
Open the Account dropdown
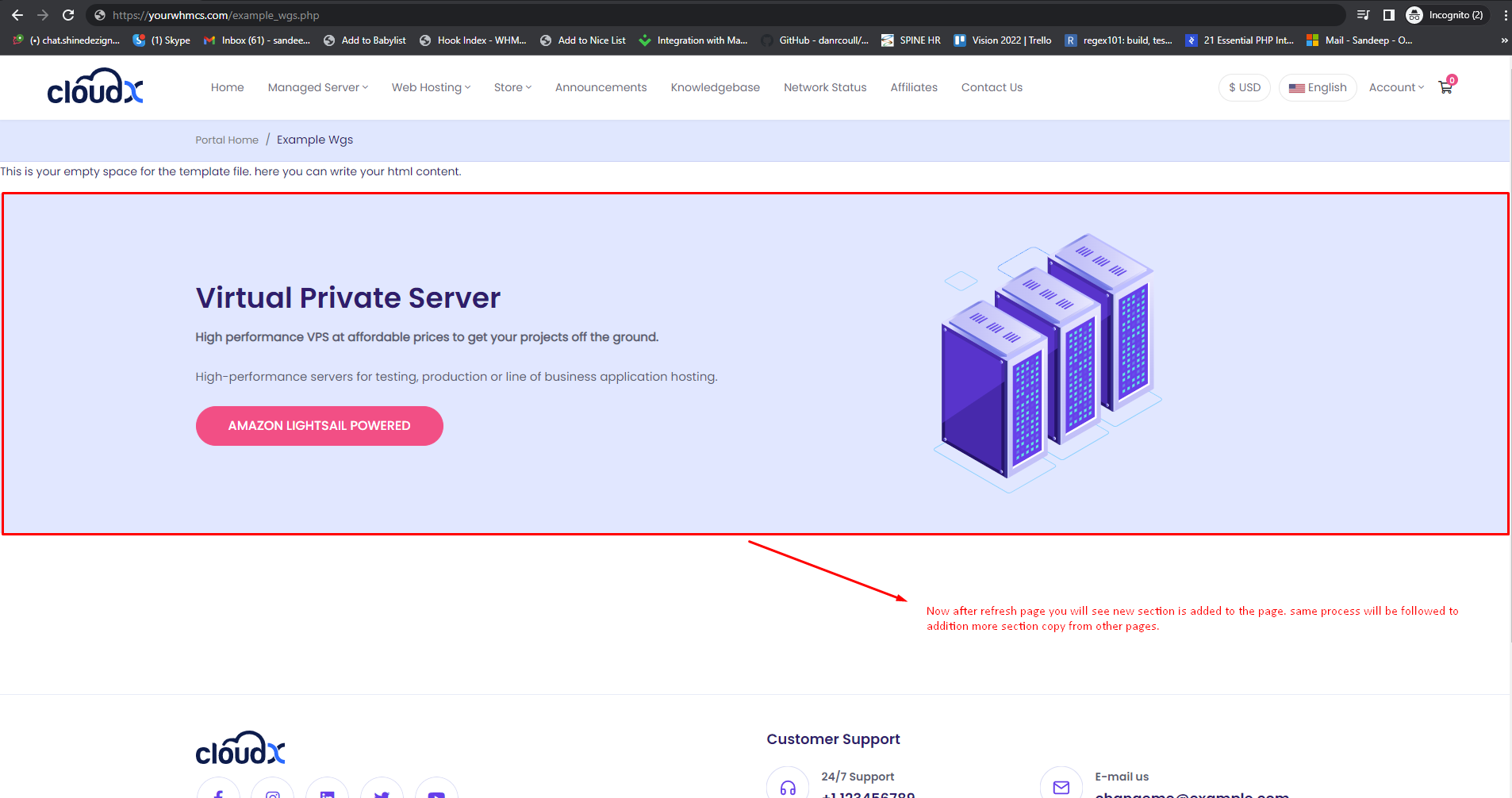pyautogui.click(x=1395, y=87)
